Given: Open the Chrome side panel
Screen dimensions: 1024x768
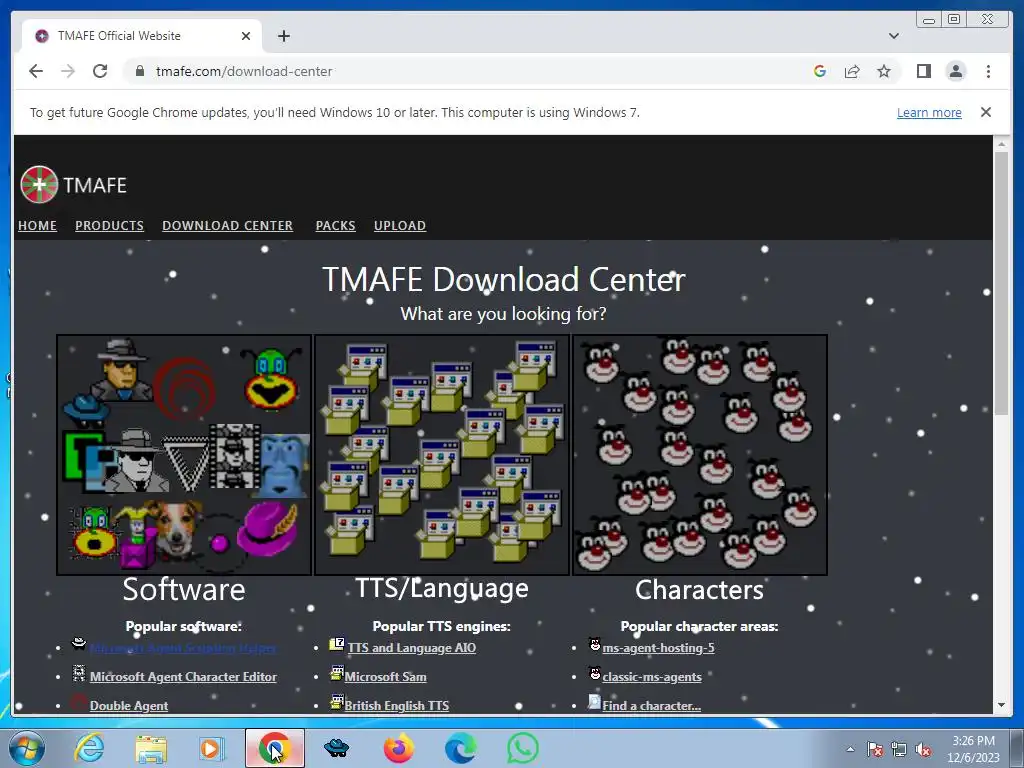Looking at the screenshot, I should point(923,71).
